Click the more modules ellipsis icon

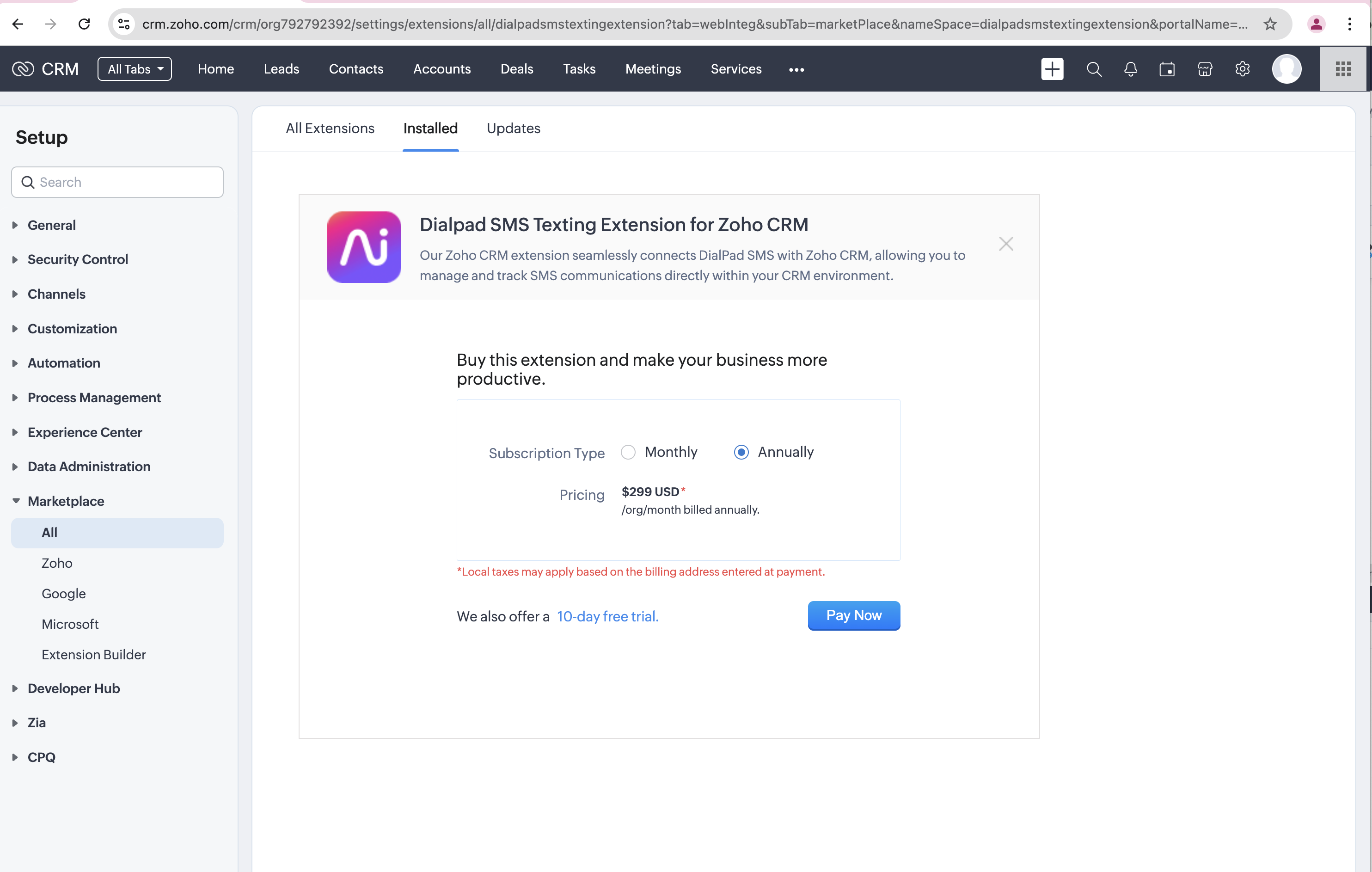coord(796,69)
